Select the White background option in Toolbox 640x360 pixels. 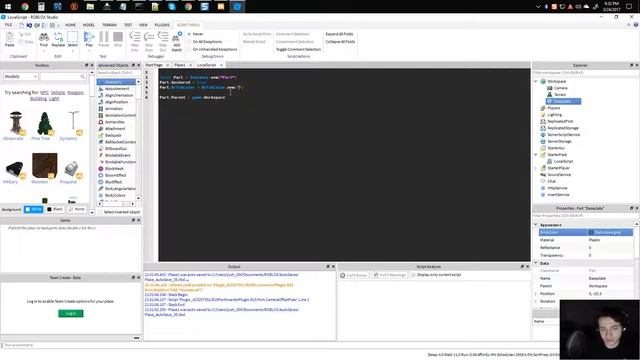pos(33,209)
